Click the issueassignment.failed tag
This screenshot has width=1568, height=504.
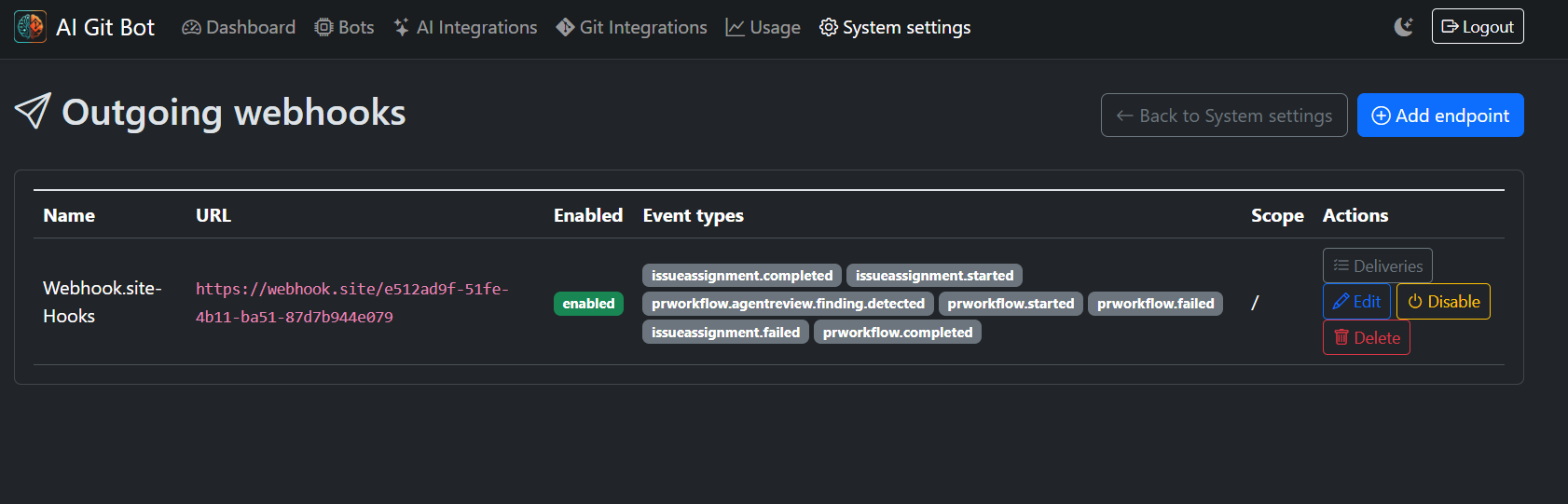[725, 333]
